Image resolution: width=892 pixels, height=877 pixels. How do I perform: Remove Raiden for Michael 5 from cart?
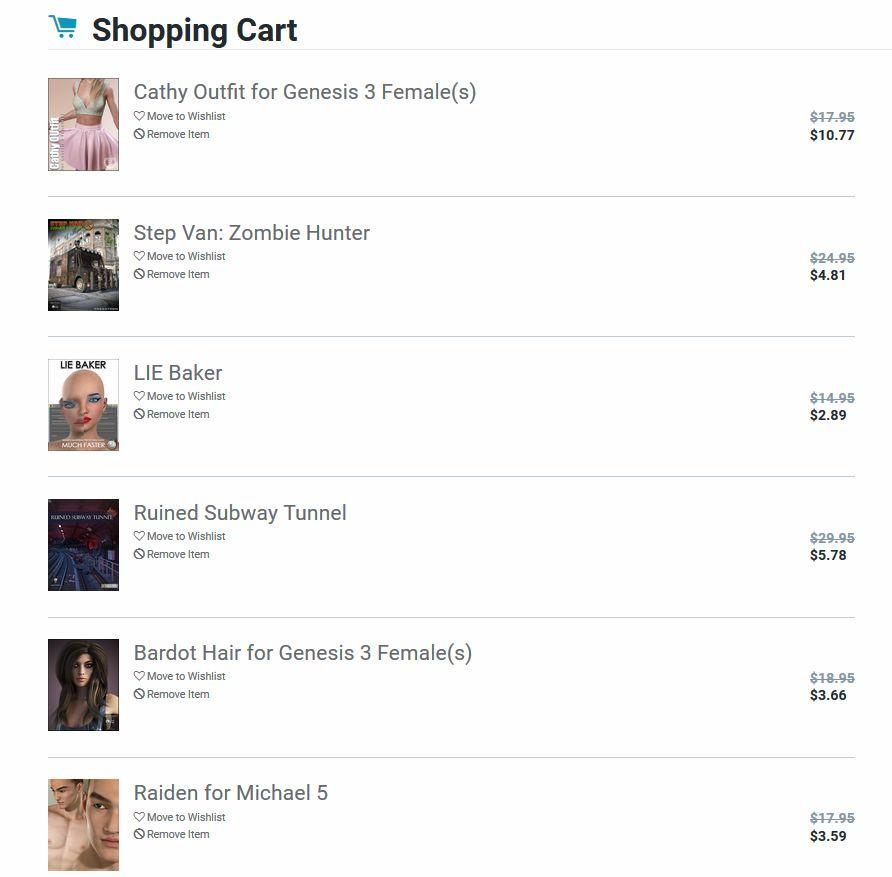[x=177, y=834]
